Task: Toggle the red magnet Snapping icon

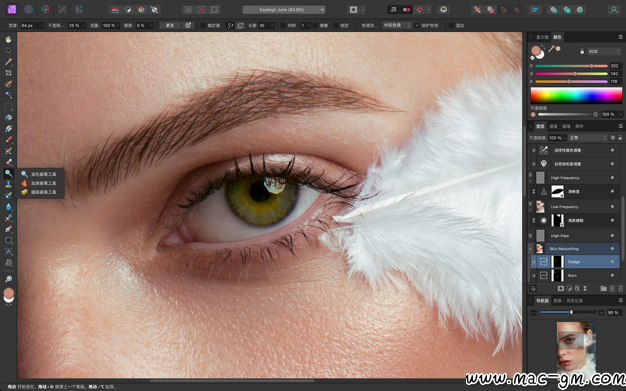Action: [x=420, y=10]
